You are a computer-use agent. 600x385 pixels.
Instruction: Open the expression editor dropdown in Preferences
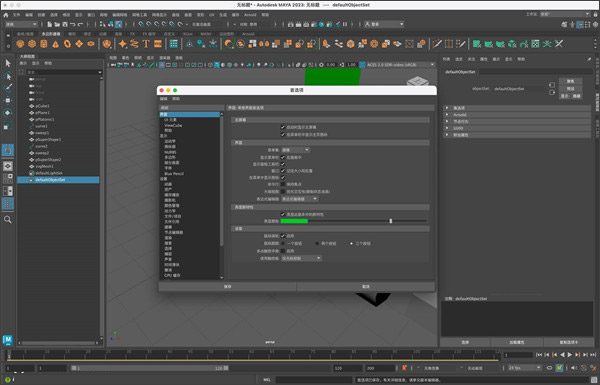pos(300,199)
